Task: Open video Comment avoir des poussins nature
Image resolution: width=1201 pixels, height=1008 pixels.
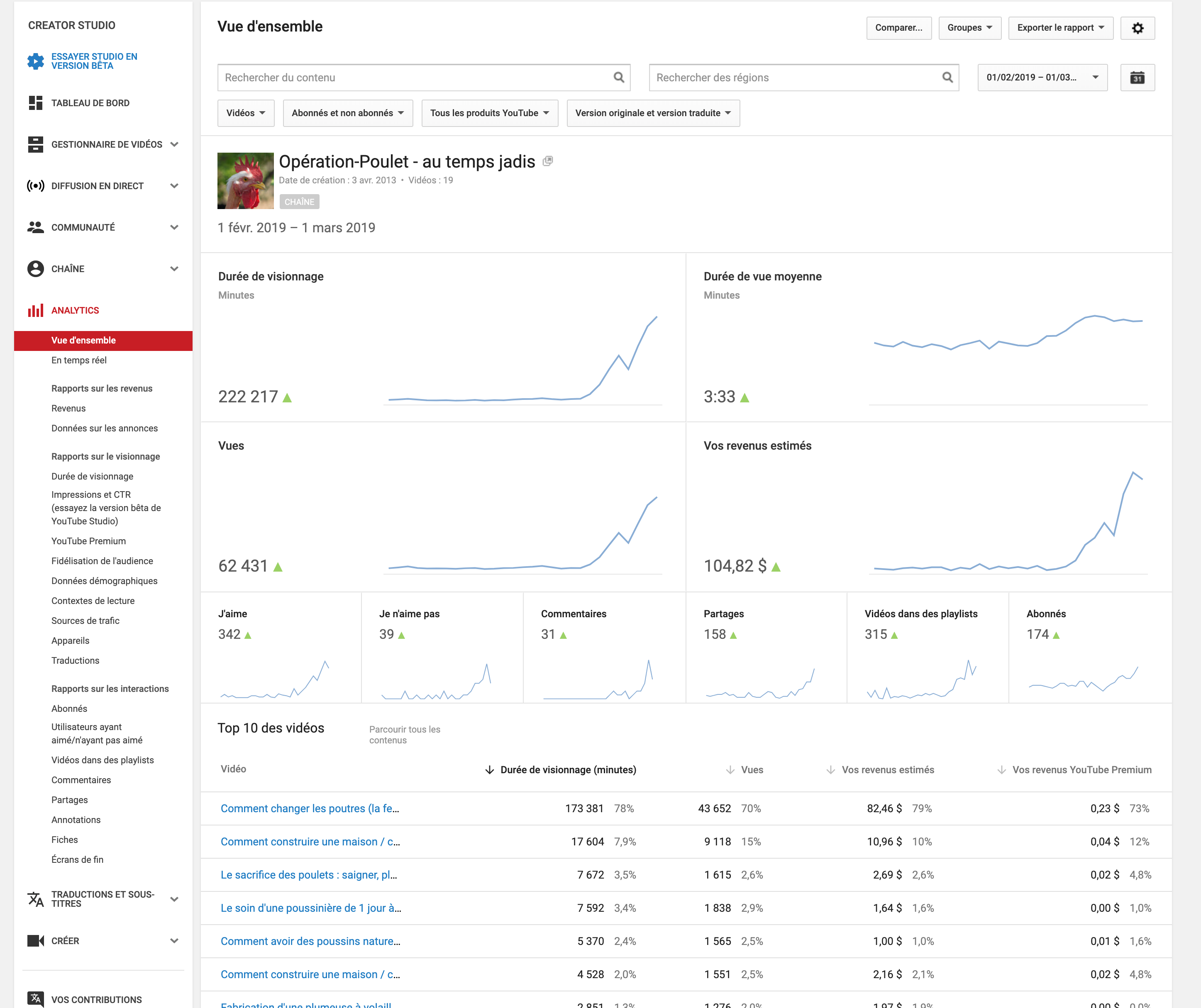Action: pos(310,941)
